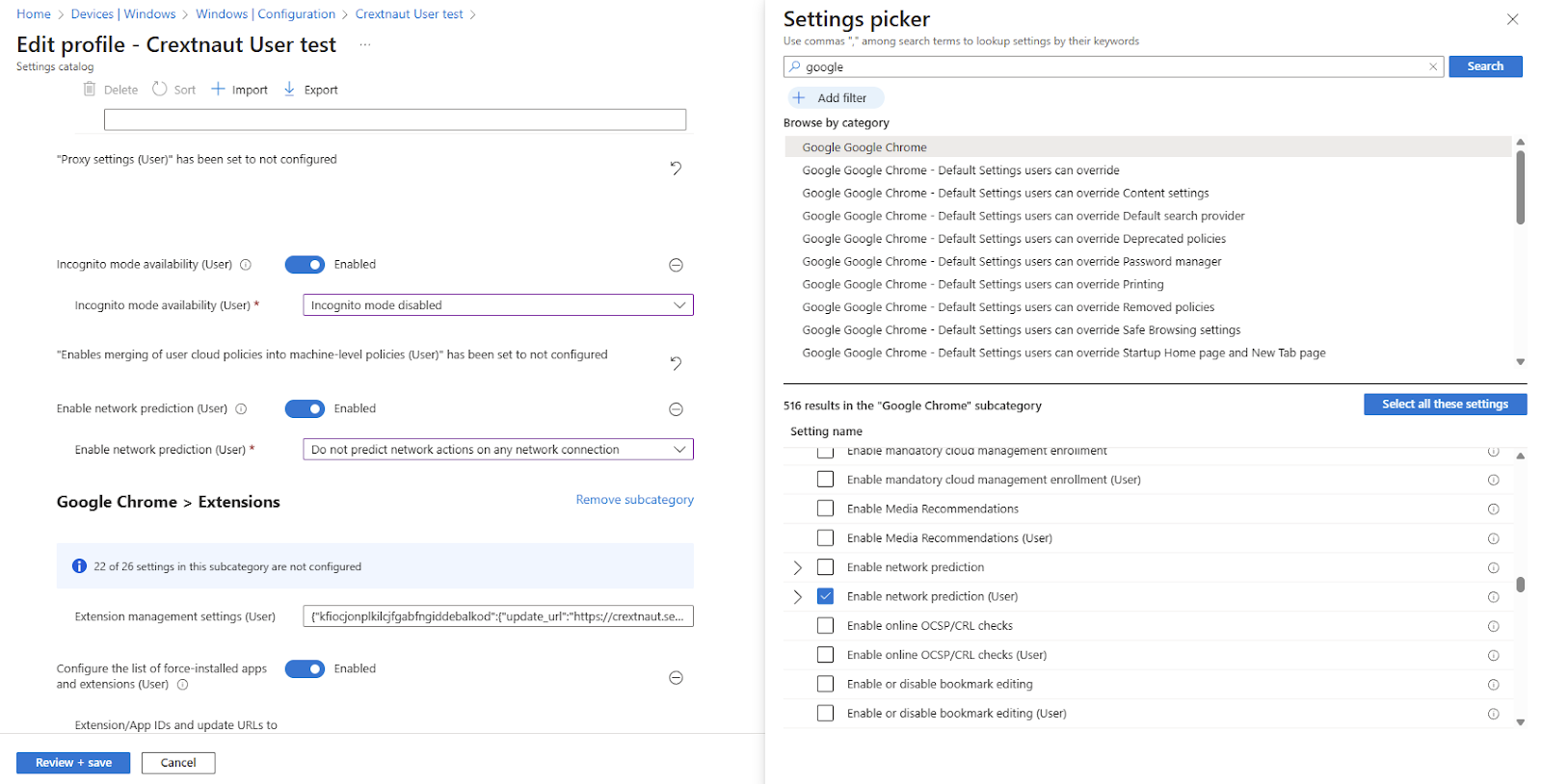The image size is (1542, 784).
Task: Click the Delete trash icon
Action: pyautogui.click(x=90, y=89)
